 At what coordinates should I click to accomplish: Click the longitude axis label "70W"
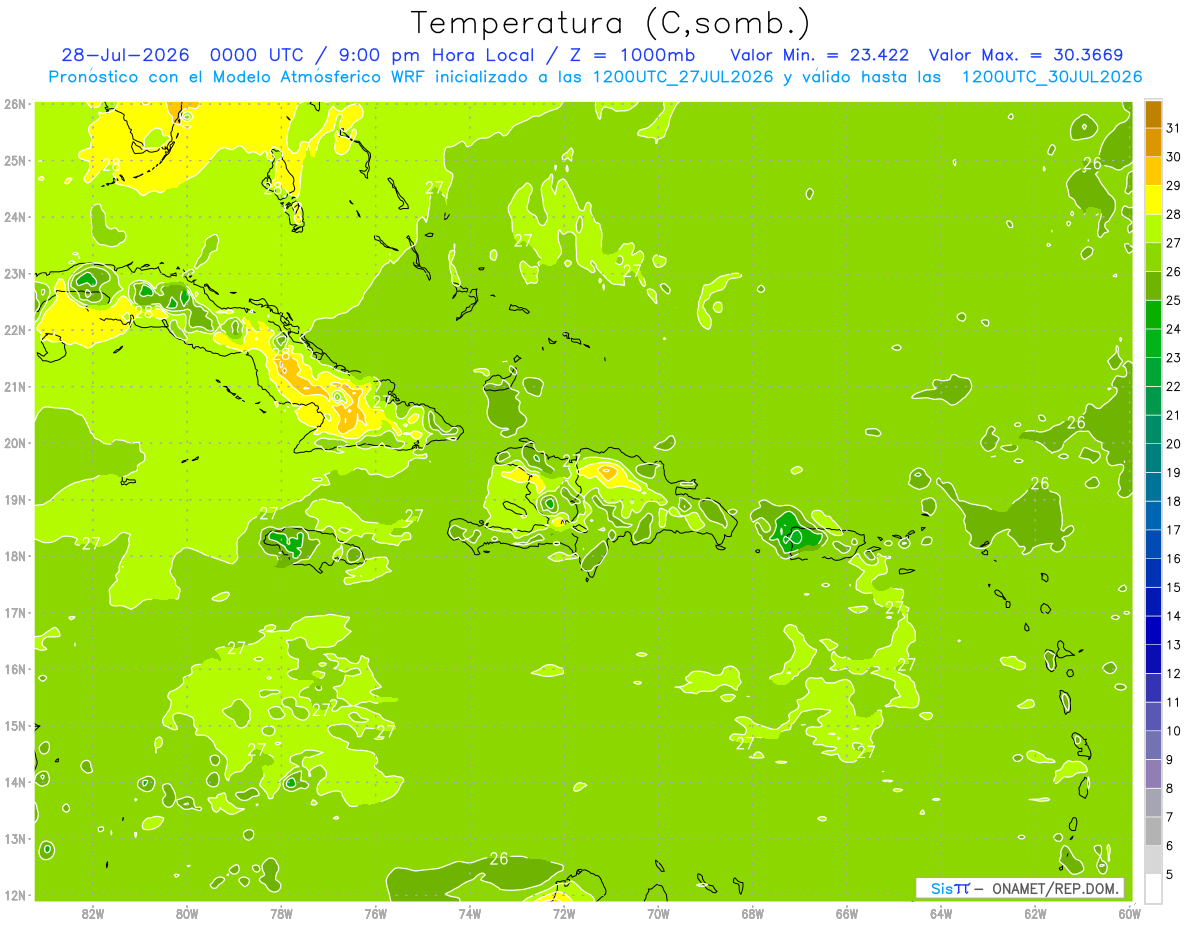(658, 914)
